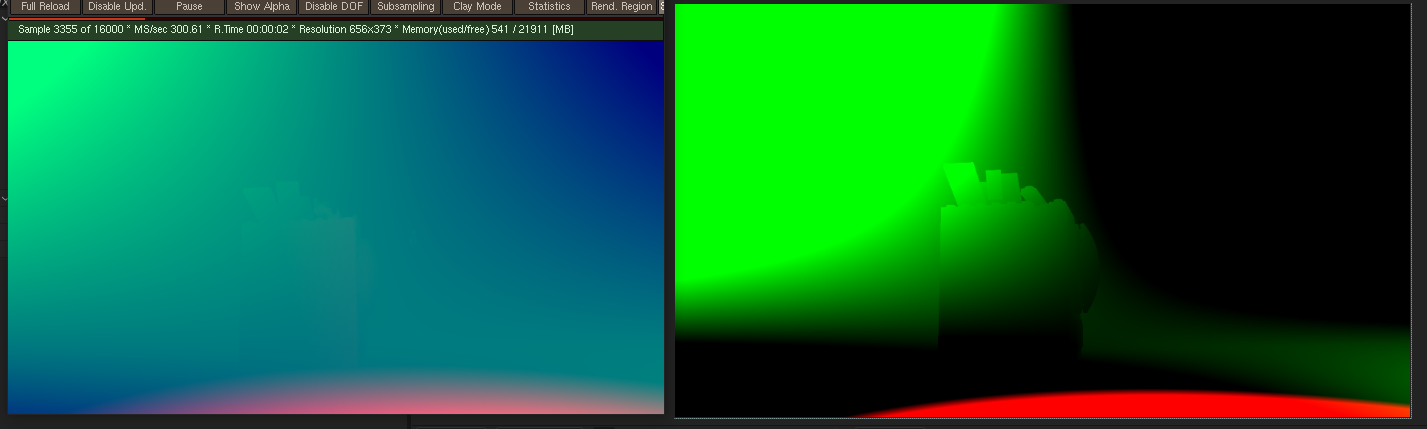Activate Rend. Region button
1427x429 pixels.
point(621,7)
